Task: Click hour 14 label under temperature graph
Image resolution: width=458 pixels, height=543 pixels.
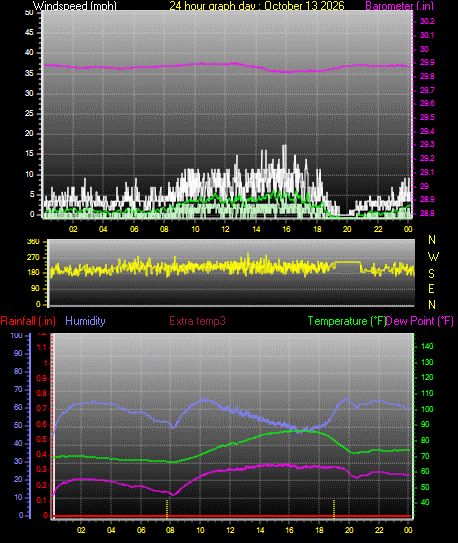Action: [x=260, y=530]
